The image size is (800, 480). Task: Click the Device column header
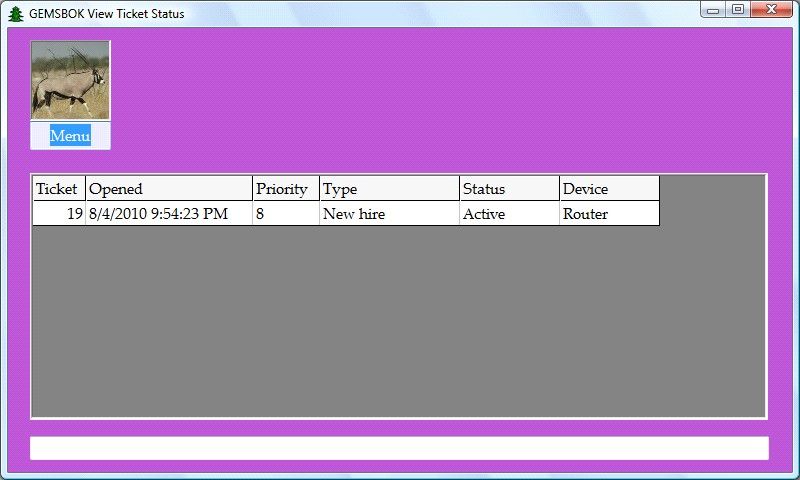[608, 189]
